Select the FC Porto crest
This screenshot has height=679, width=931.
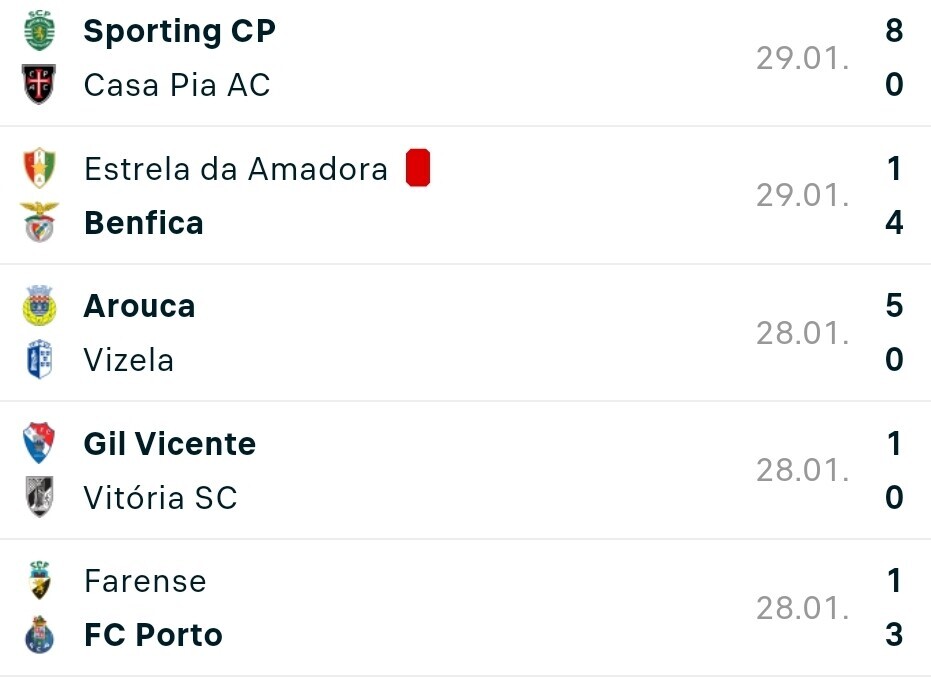click(39, 635)
